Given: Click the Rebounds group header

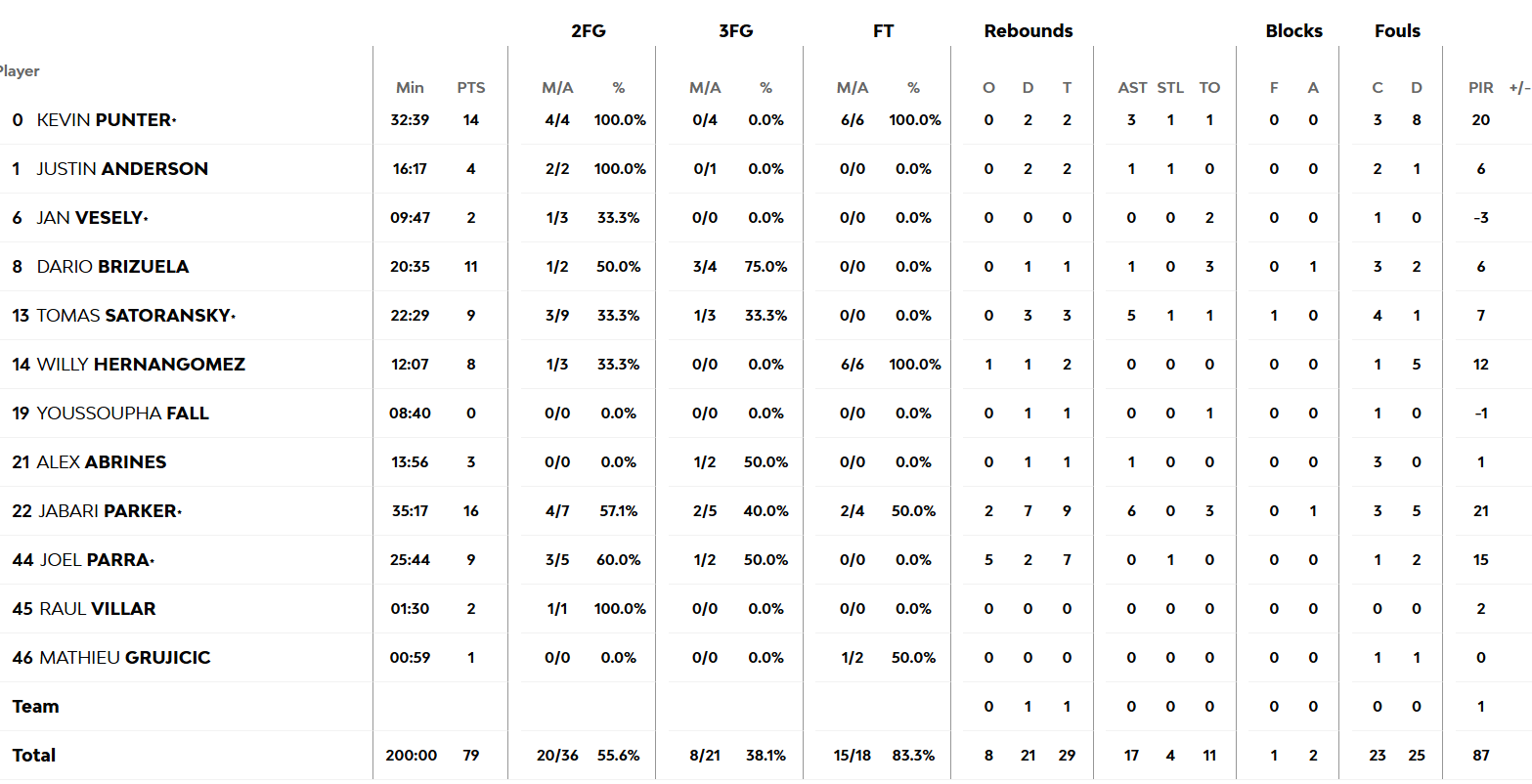Looking at the screenshot, I should 1029,31.
